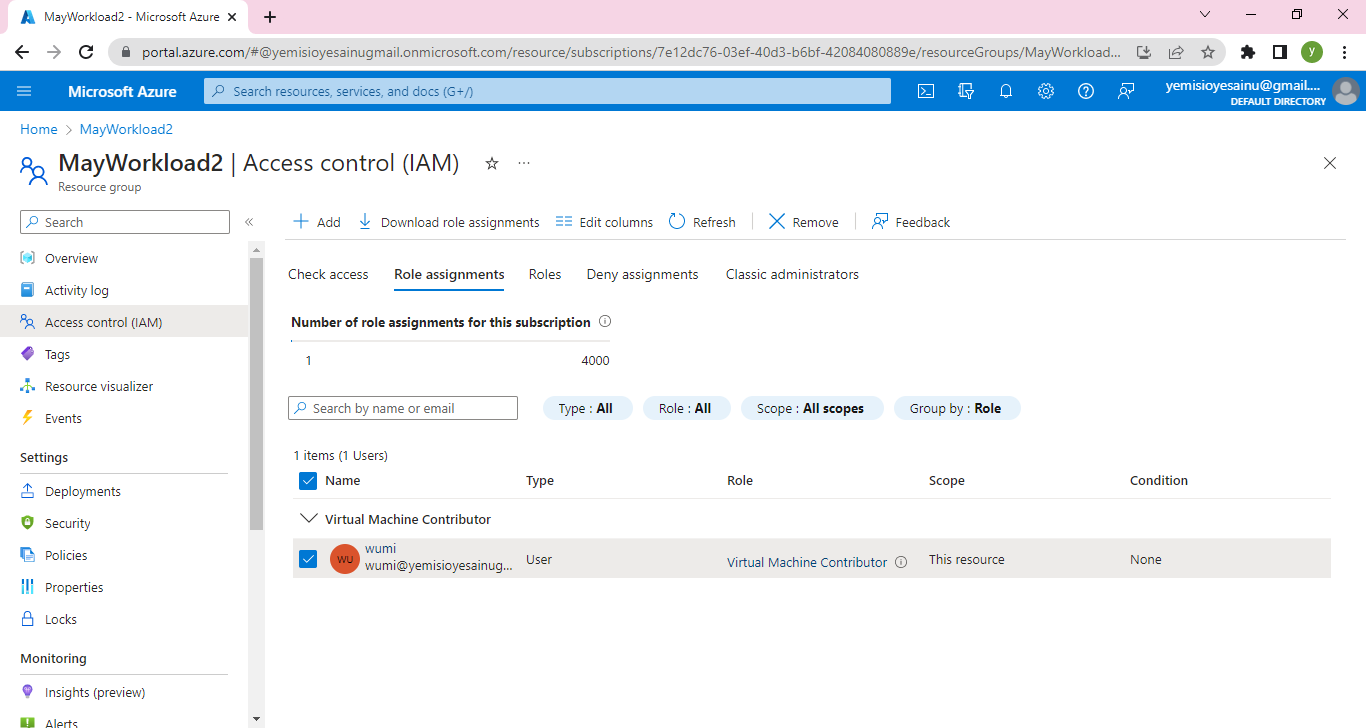Open the more options ellipsis beside the title

click(524, 163)
